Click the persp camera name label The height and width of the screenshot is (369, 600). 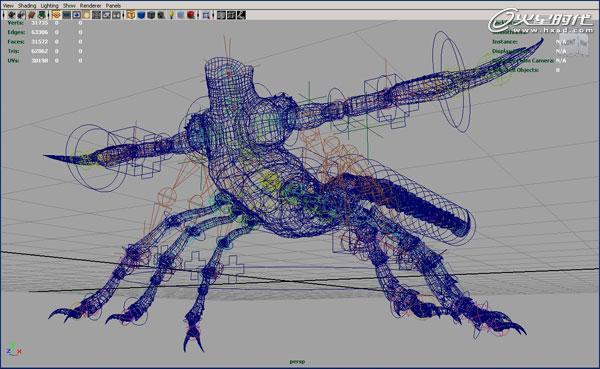coord(297,361)
